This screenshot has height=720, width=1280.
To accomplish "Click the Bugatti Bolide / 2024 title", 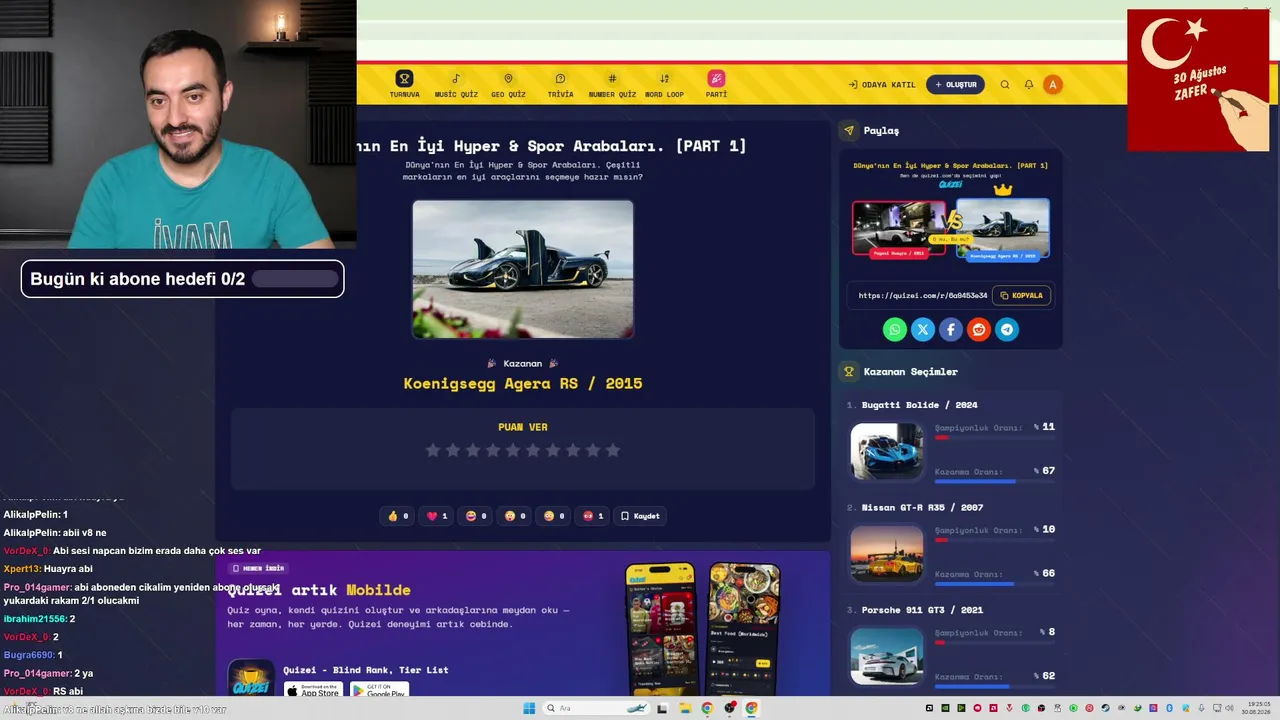I will point(919,405).
